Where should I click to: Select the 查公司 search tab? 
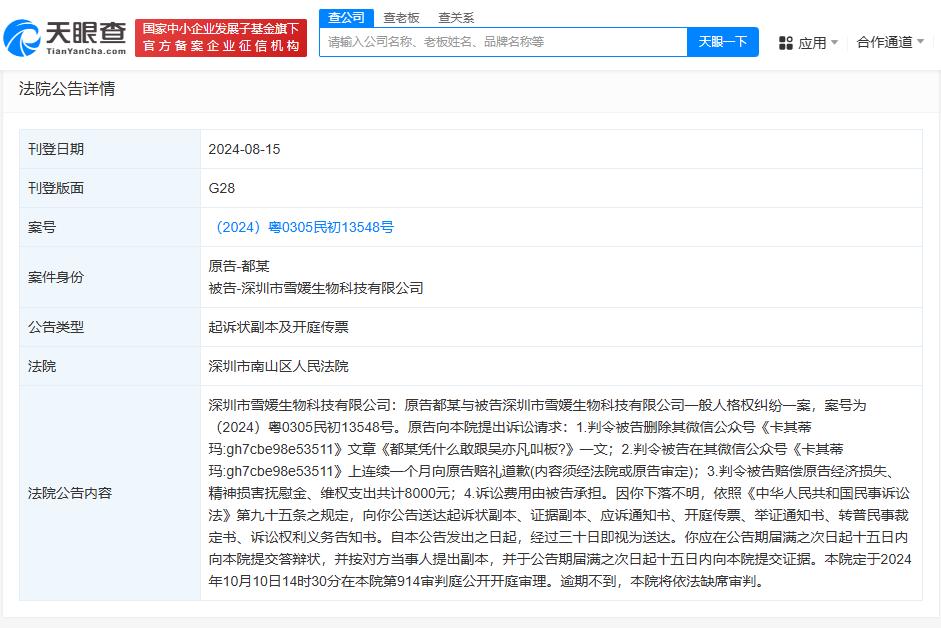coord(346,17)
